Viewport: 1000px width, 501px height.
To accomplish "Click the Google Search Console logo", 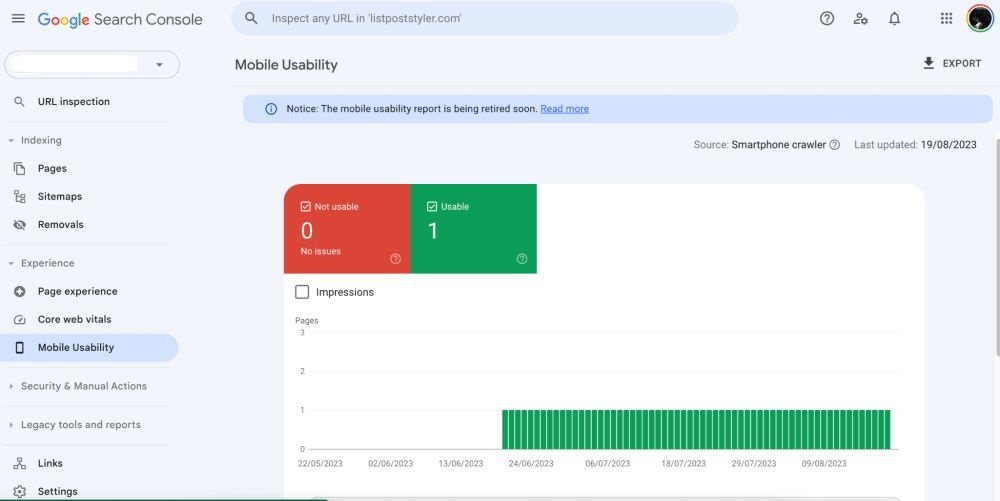I will pyautogui.click(x=120, y=19).
